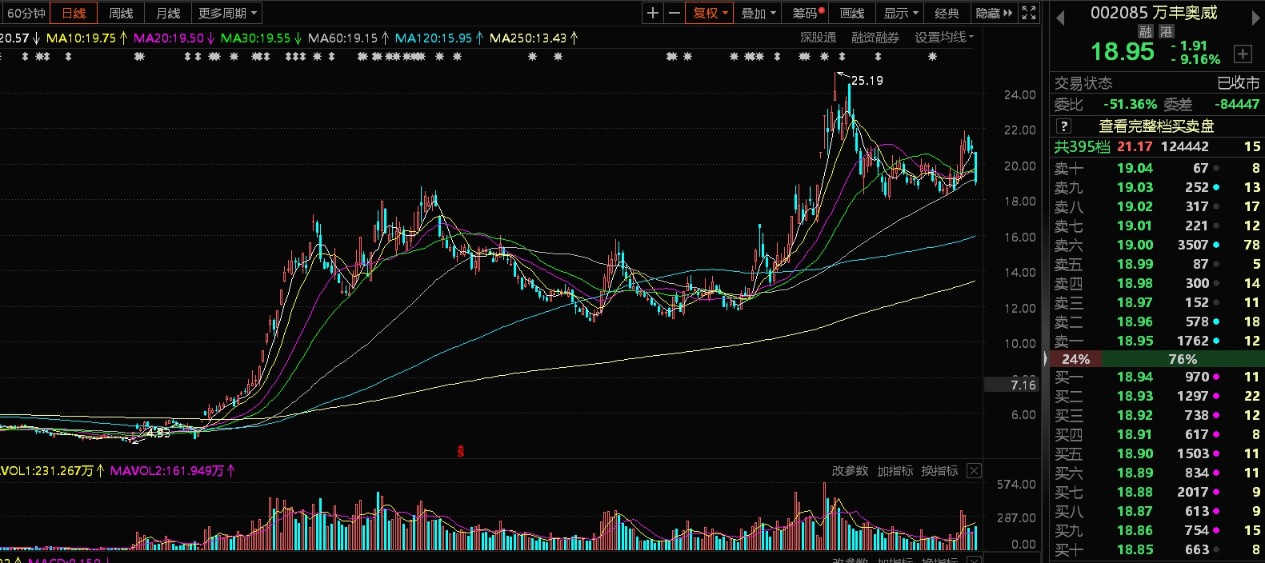
Task: Zoom in chart with plus icon
Action: tap(653, 13)
